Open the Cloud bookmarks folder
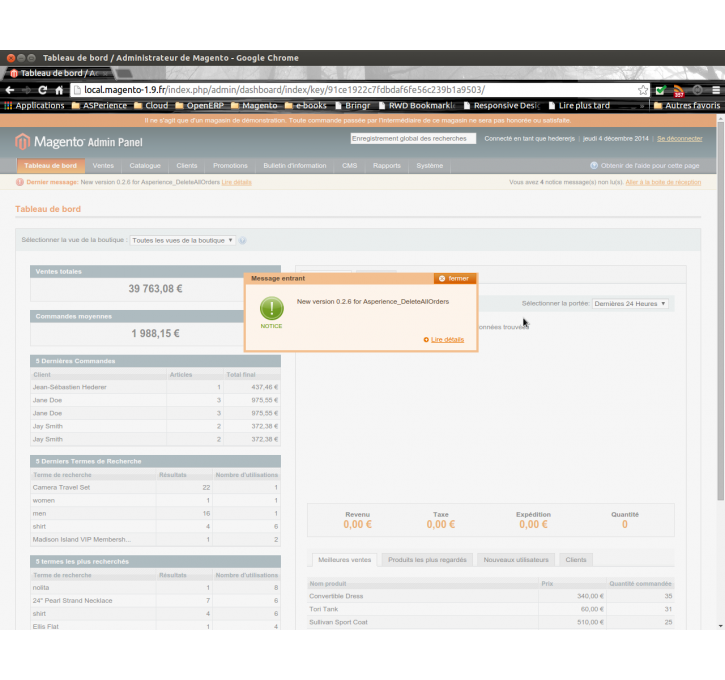This screenshot has height=680, width=725. click(151, 105)
